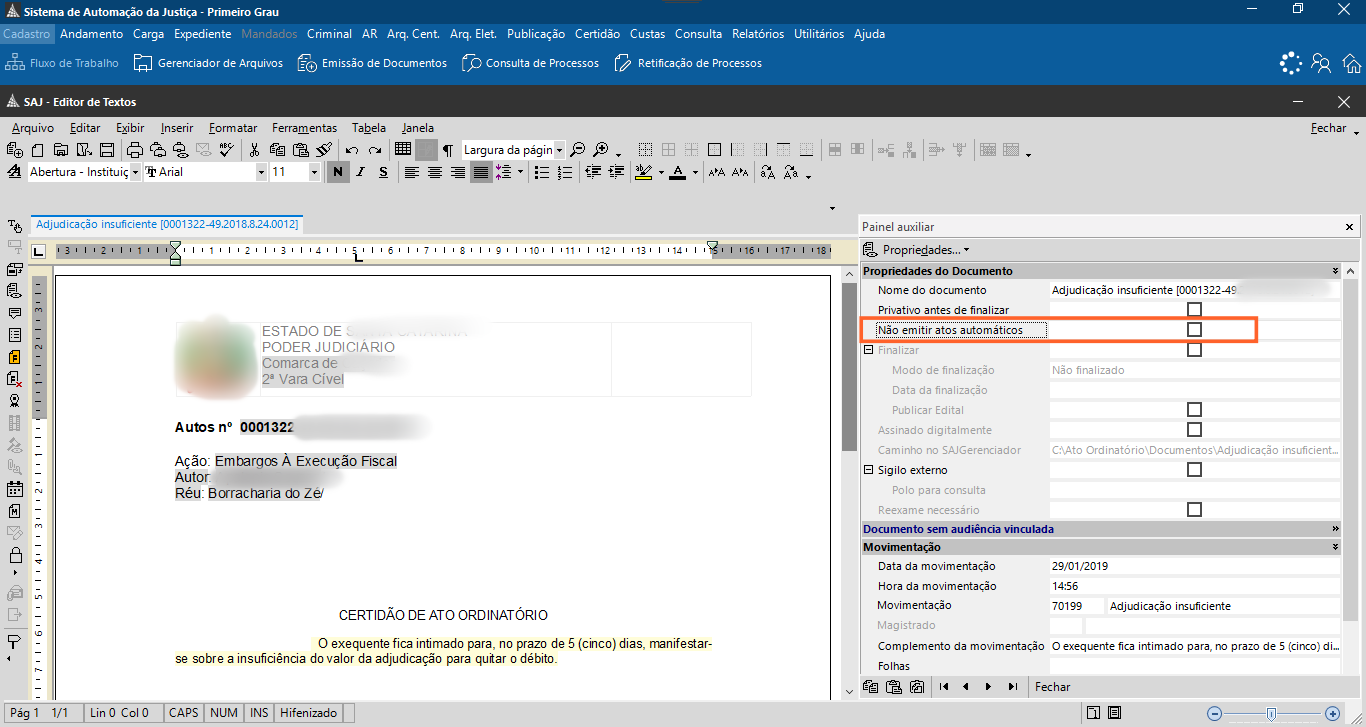Click the format painter brush icon

pyautogui.click(x=323, y=150)
